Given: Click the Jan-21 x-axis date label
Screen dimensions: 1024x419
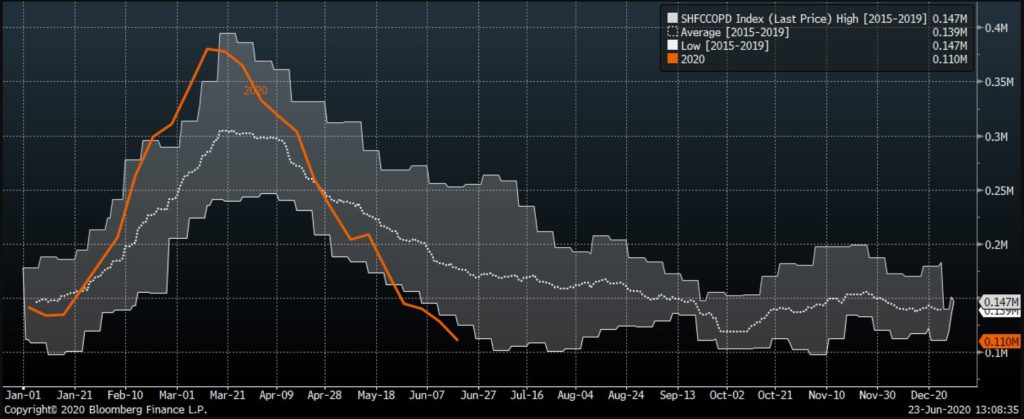Looking at the screenshot, I should tap(74, 395).
